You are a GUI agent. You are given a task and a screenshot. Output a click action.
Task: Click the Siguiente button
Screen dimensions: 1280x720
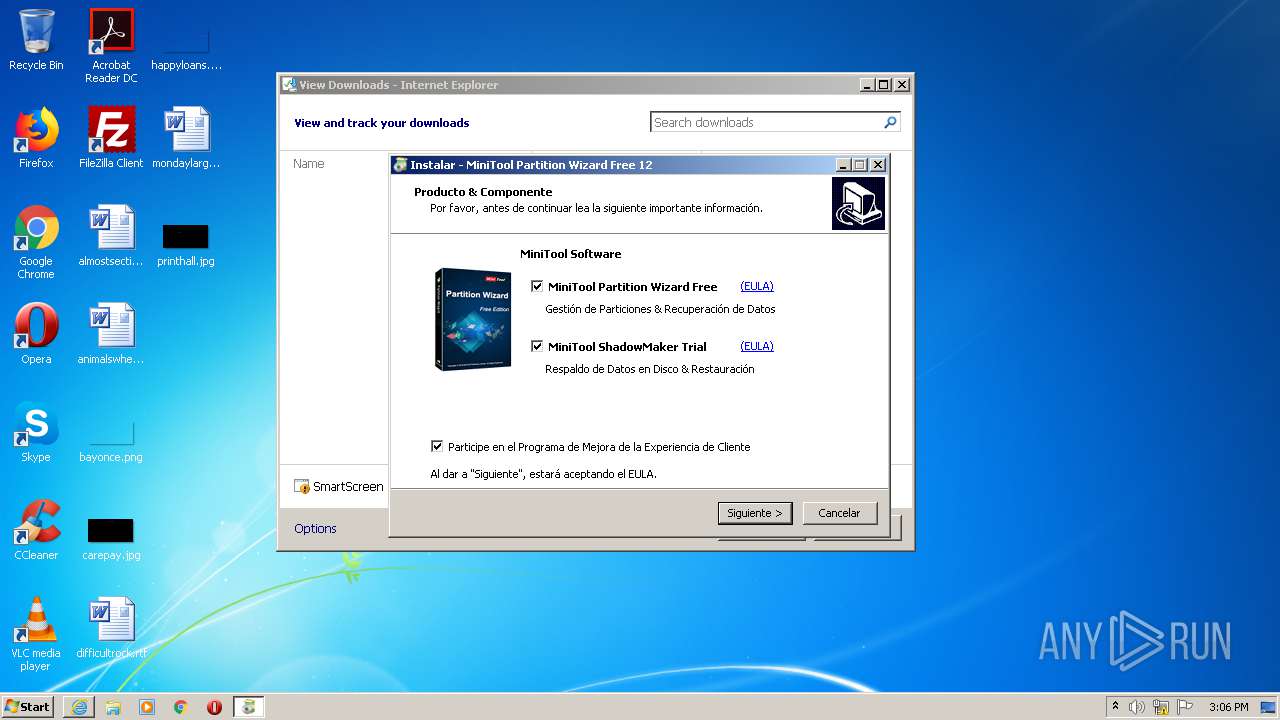pos(755,513)
